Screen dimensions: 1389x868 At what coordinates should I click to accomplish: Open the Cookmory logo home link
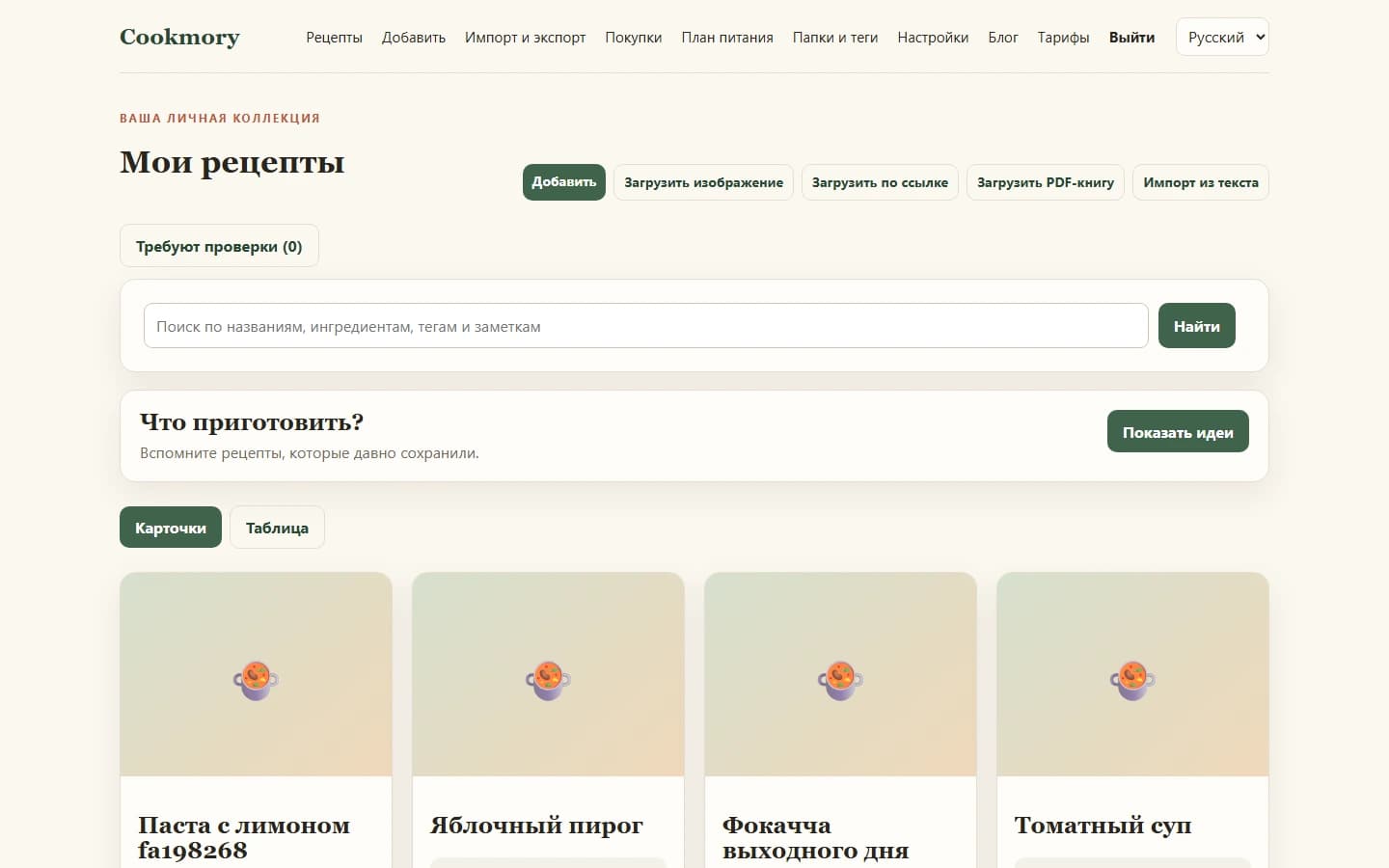pos(179,37)
